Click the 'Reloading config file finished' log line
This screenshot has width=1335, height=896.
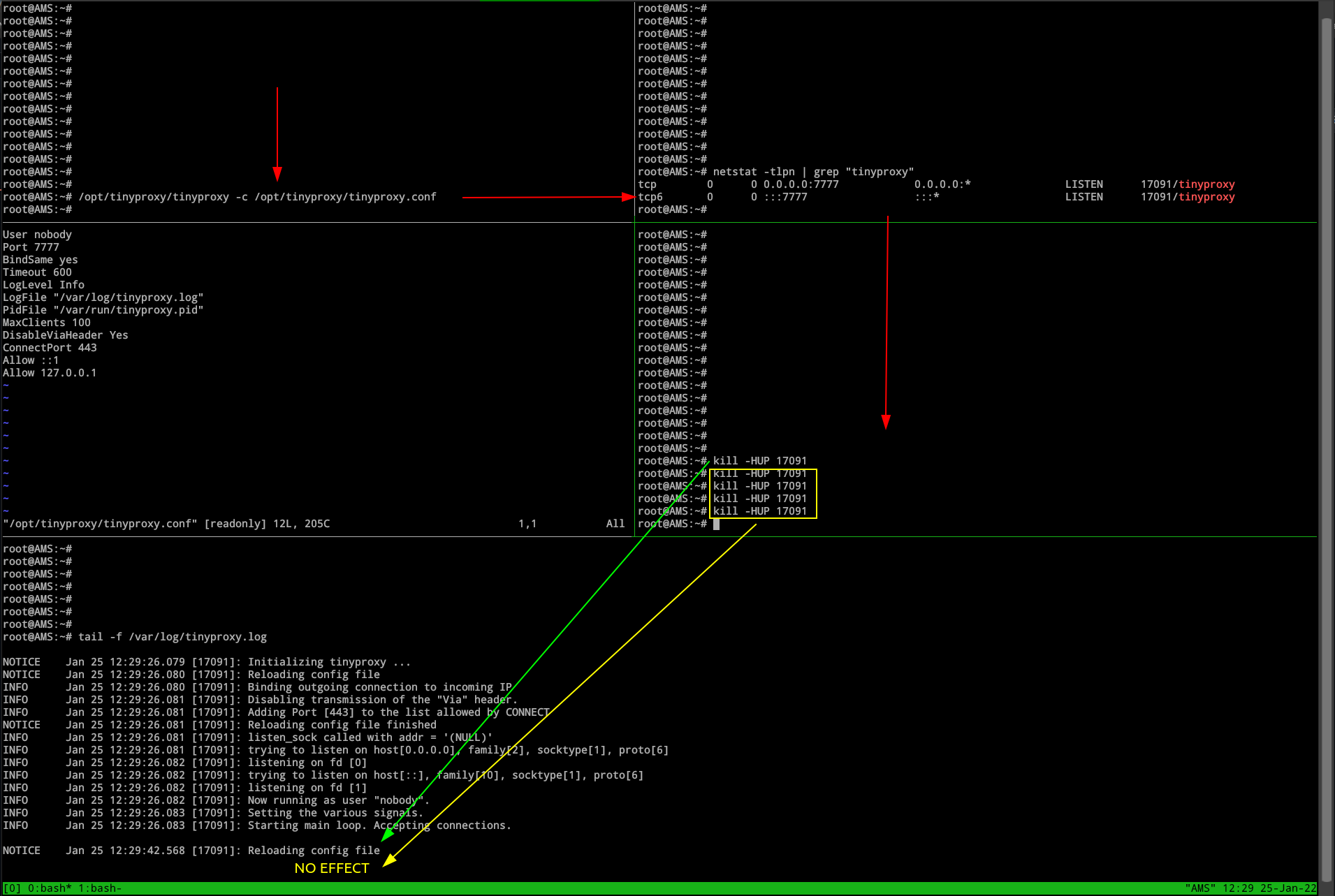click(219, 725)
